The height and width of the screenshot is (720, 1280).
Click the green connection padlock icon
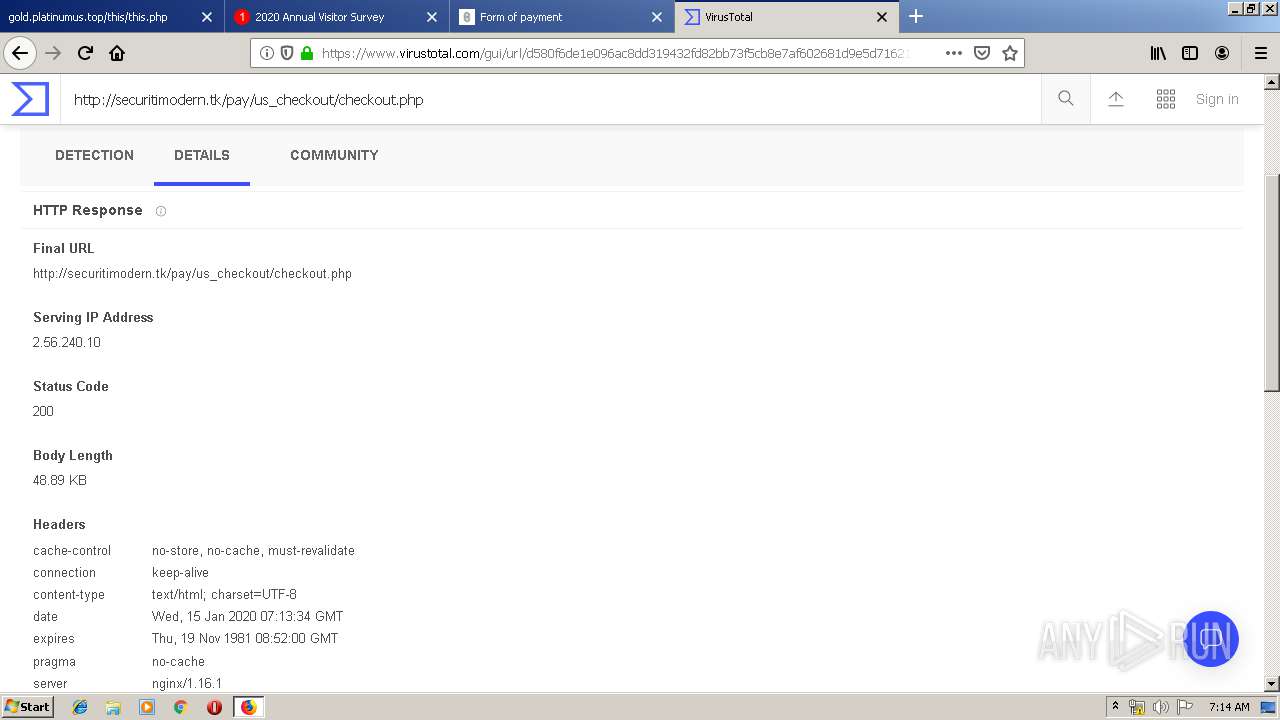[x=307, y=53]
